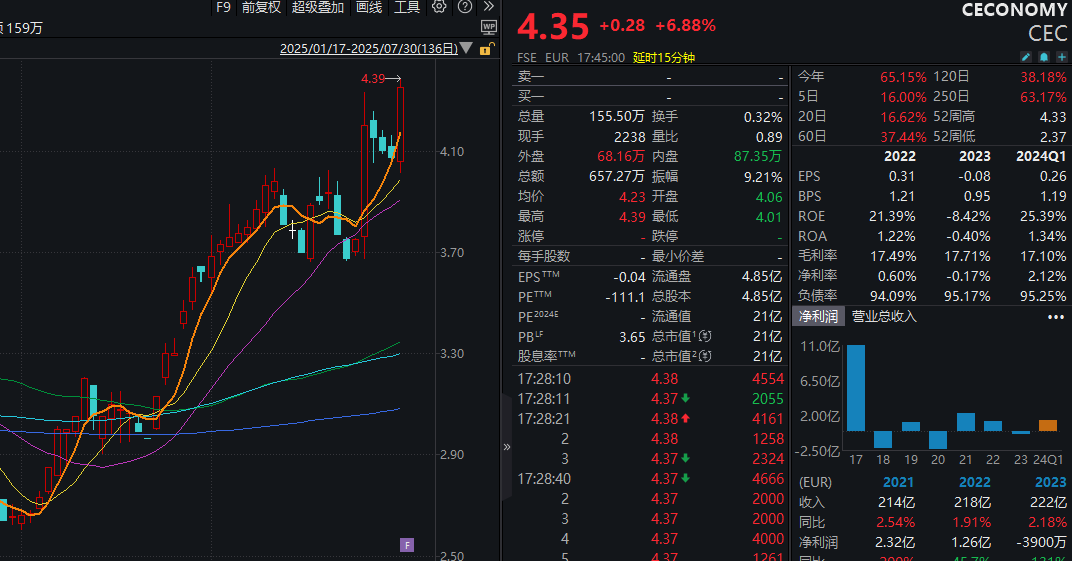Click the 最低 value 4.01

(x=769, y=217)
